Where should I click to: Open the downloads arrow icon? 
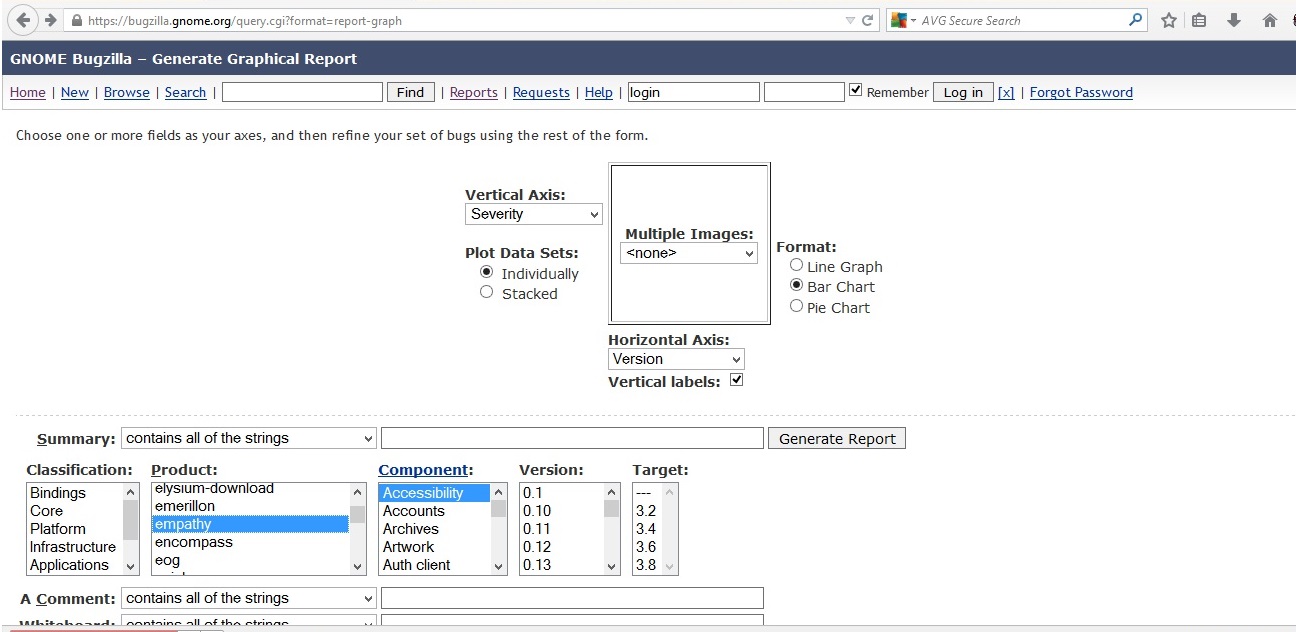click(x=1234, y=20)
